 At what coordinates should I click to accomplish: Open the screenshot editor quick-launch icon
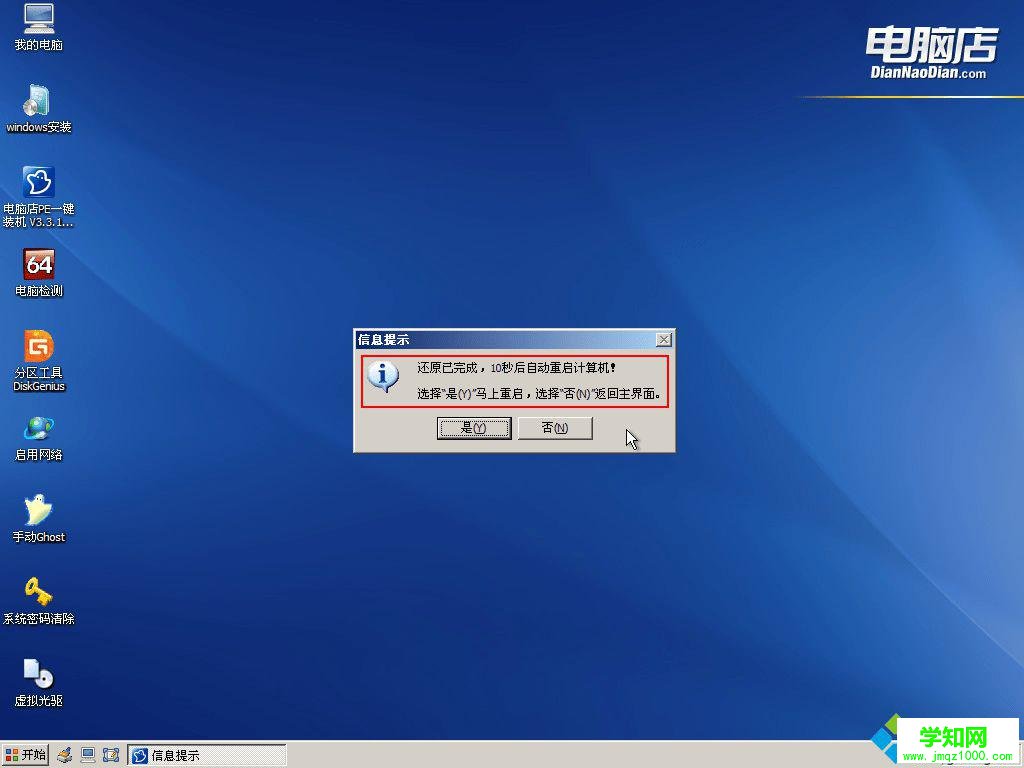pyautogui.click(x=112, y=754)
